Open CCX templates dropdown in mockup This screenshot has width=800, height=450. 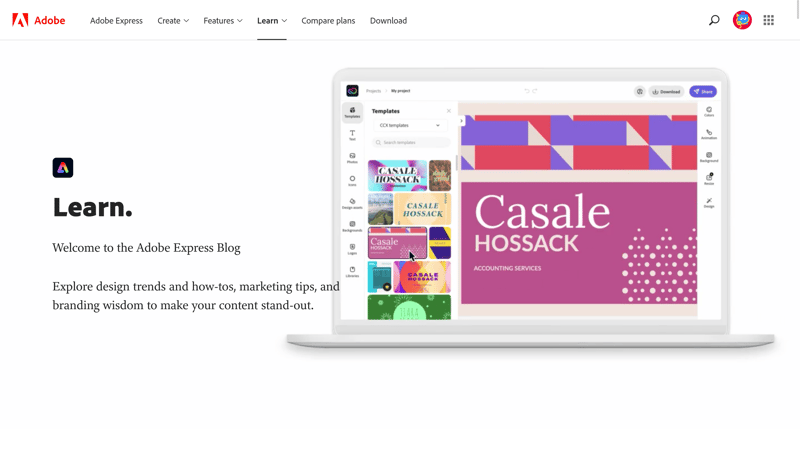[410, 126]
